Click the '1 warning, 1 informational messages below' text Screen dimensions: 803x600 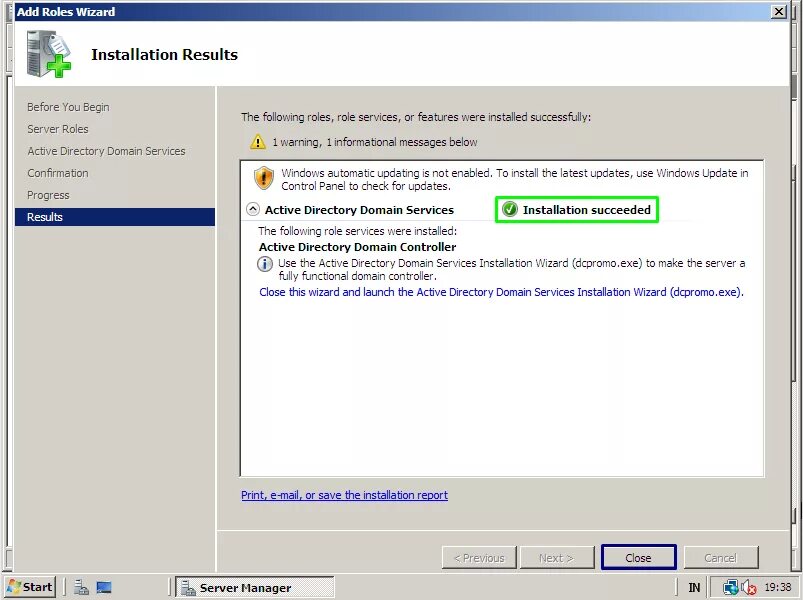[375, 142]
